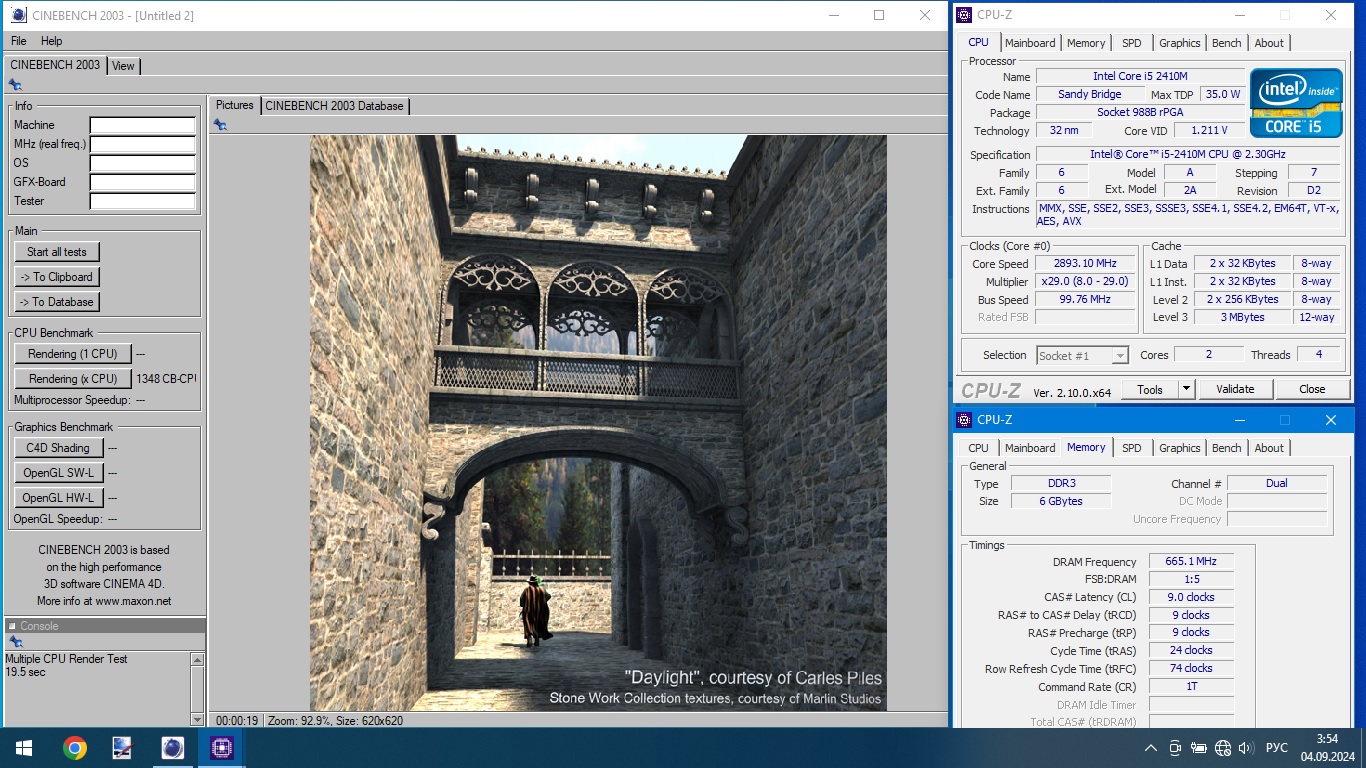Open Google Chrome from the taskbar
The image size is (1366, 768).
[74, 748]
